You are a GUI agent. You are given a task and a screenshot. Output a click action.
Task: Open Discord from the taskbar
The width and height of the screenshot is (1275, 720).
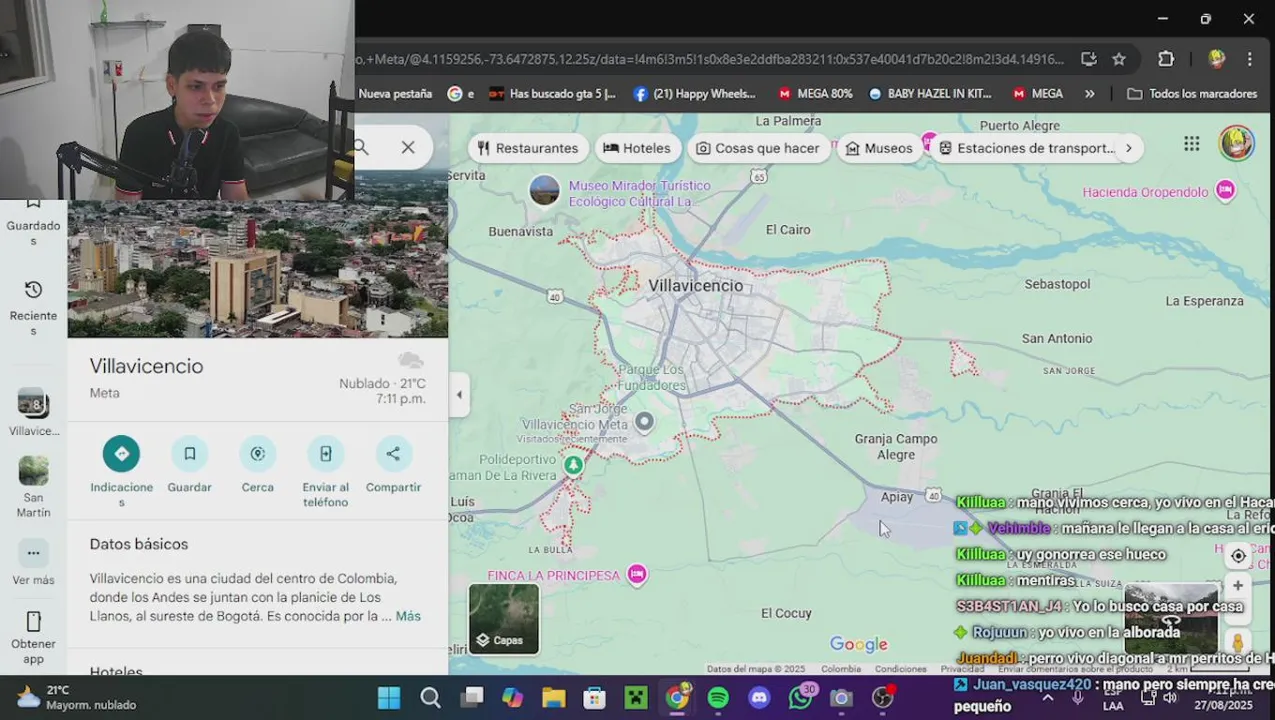pyautogui.click(x=759, y=698)
